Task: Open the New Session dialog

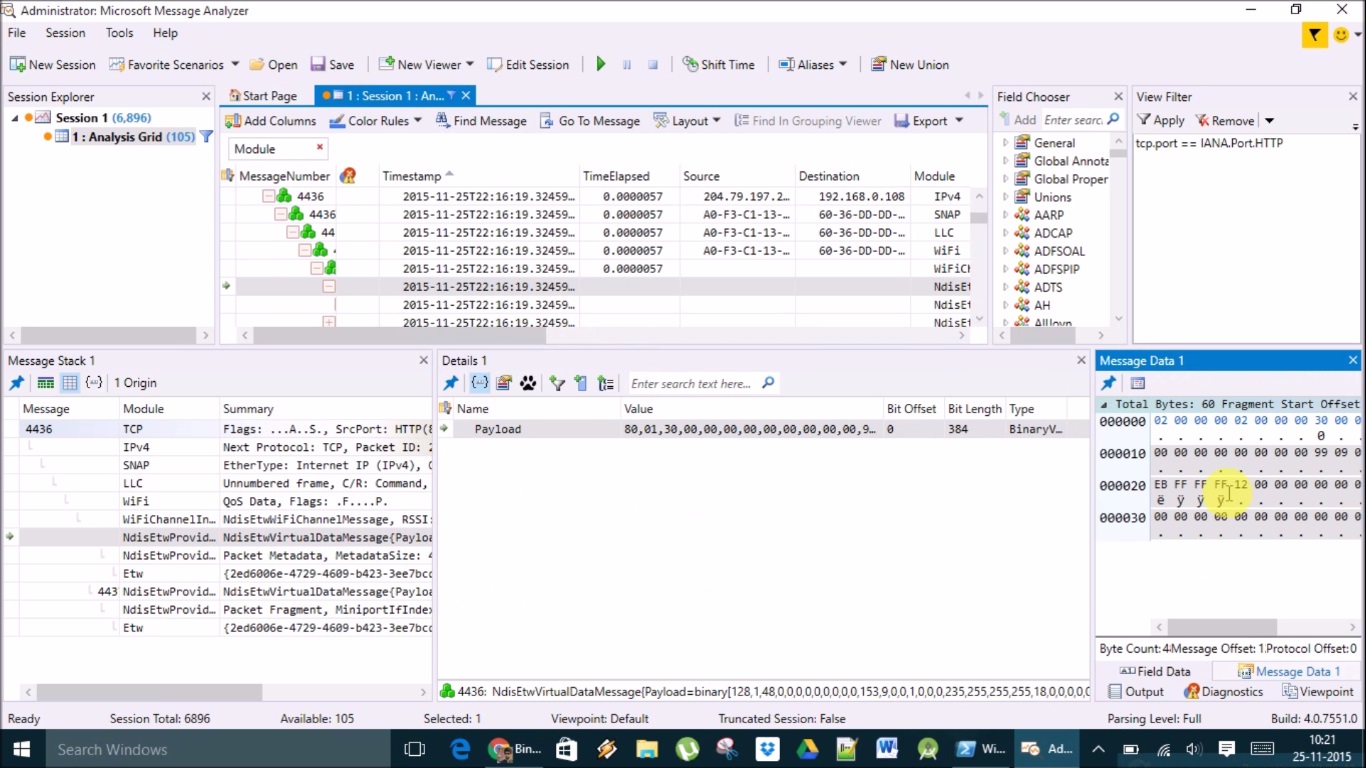Action: pos(53,64)
